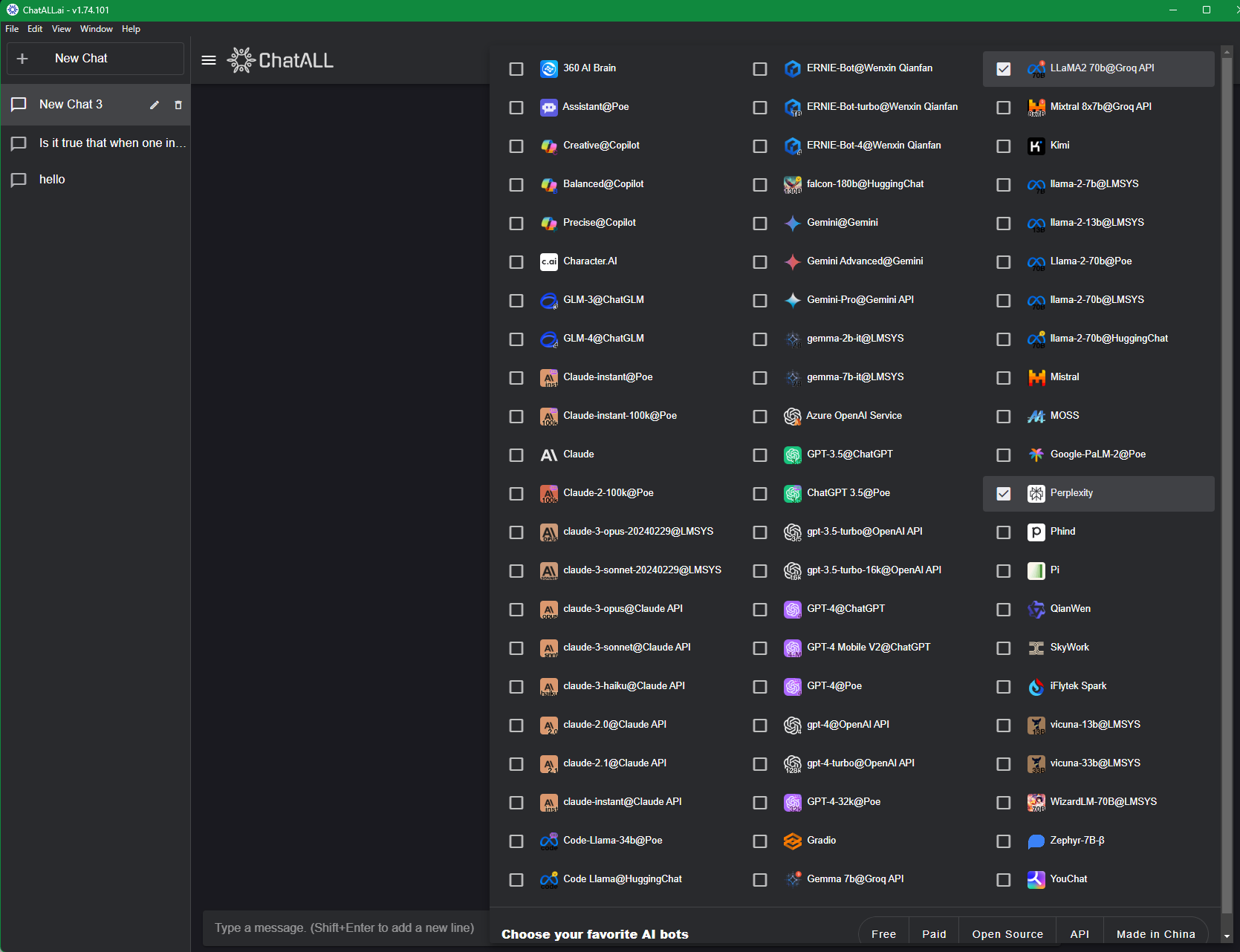The image size is (1240, 952).
Task: Click the message input field
Action: [x=345, y=927]
